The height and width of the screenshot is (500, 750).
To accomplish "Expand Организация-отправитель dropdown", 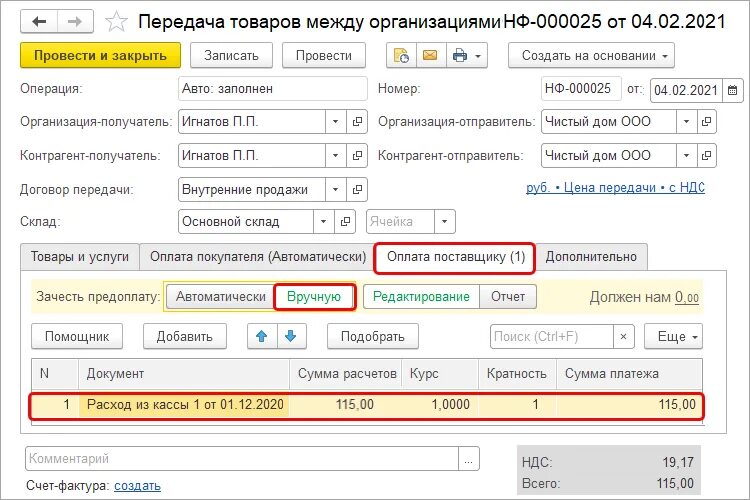I will 686,122.
